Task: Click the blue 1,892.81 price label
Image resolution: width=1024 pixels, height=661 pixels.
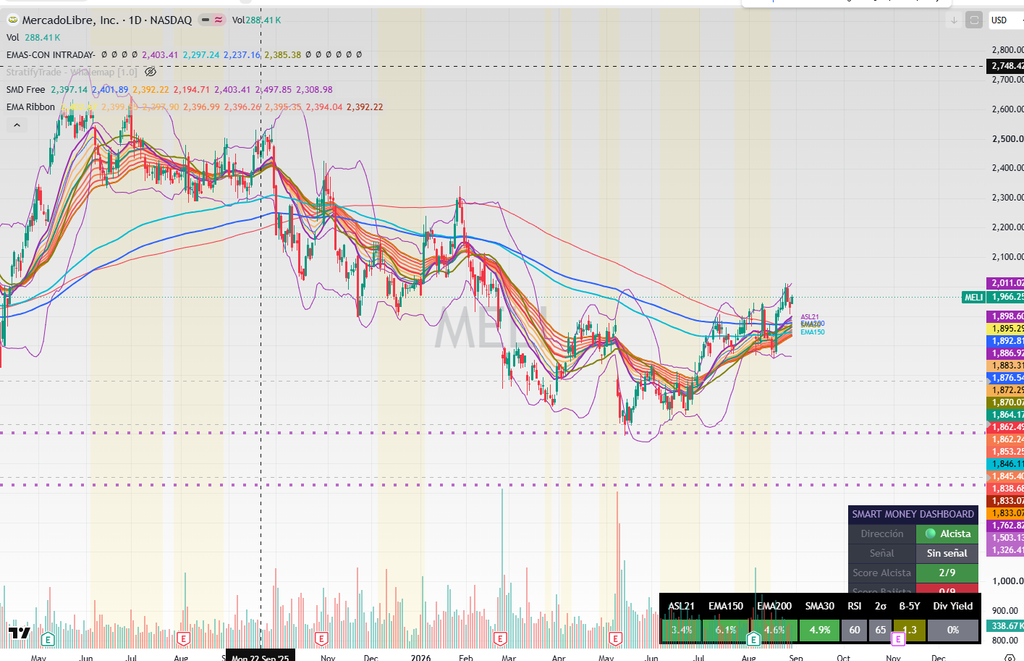Action: click(x=1005, y=341)
